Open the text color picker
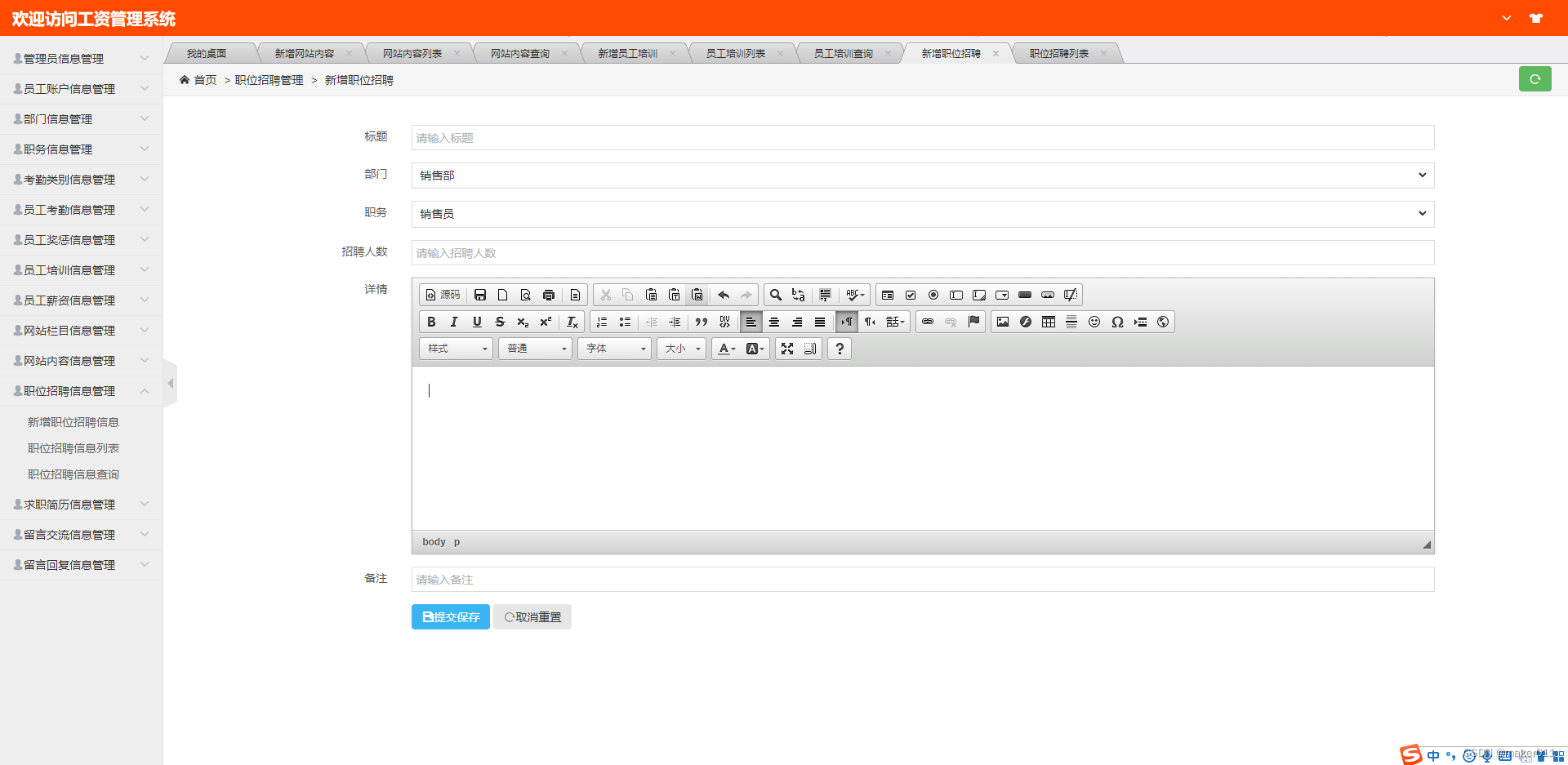The image size is (1568, 765). click(726, 349)
